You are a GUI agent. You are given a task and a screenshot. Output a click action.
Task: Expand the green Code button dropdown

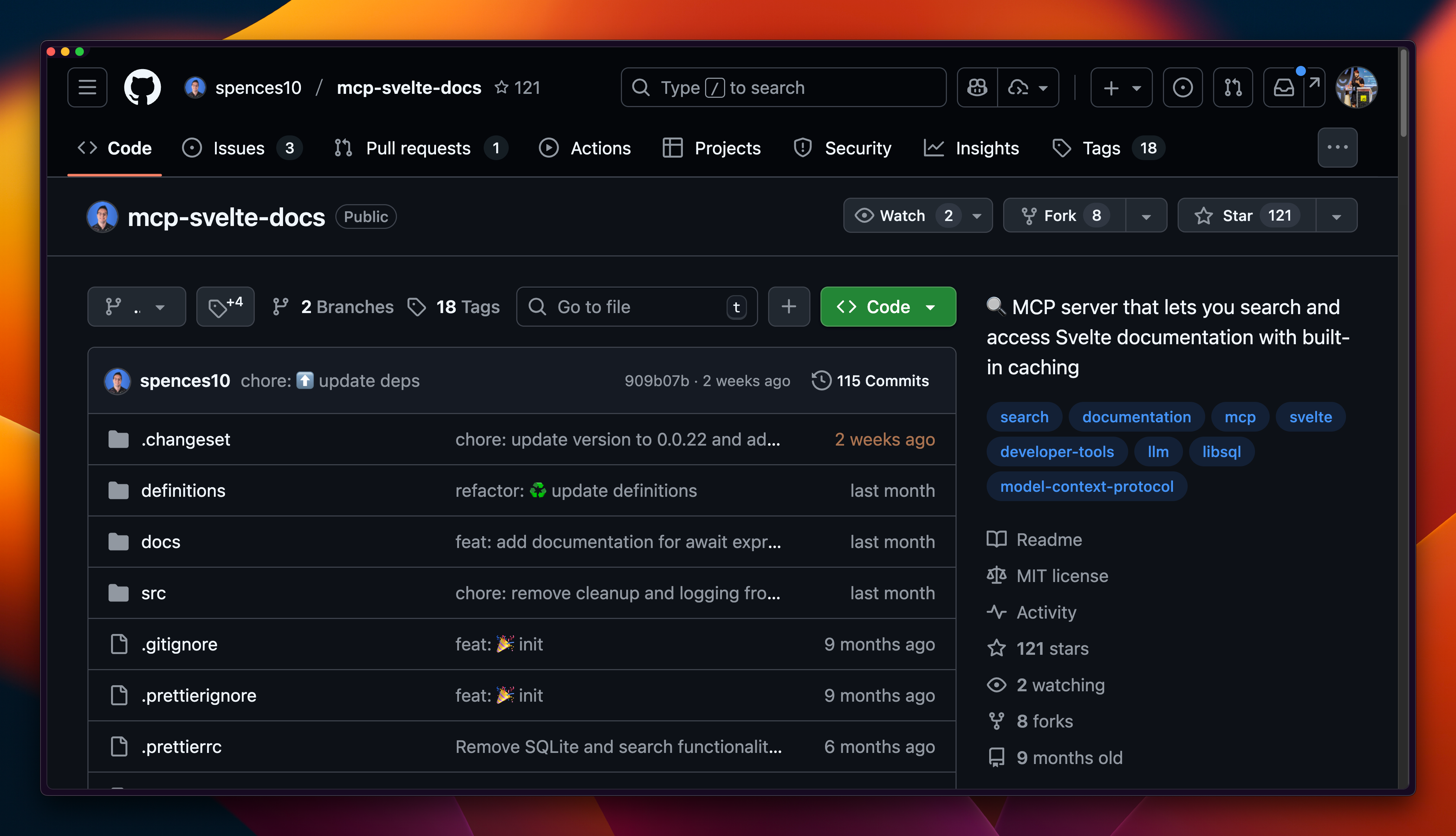click(x=930, y=307)
